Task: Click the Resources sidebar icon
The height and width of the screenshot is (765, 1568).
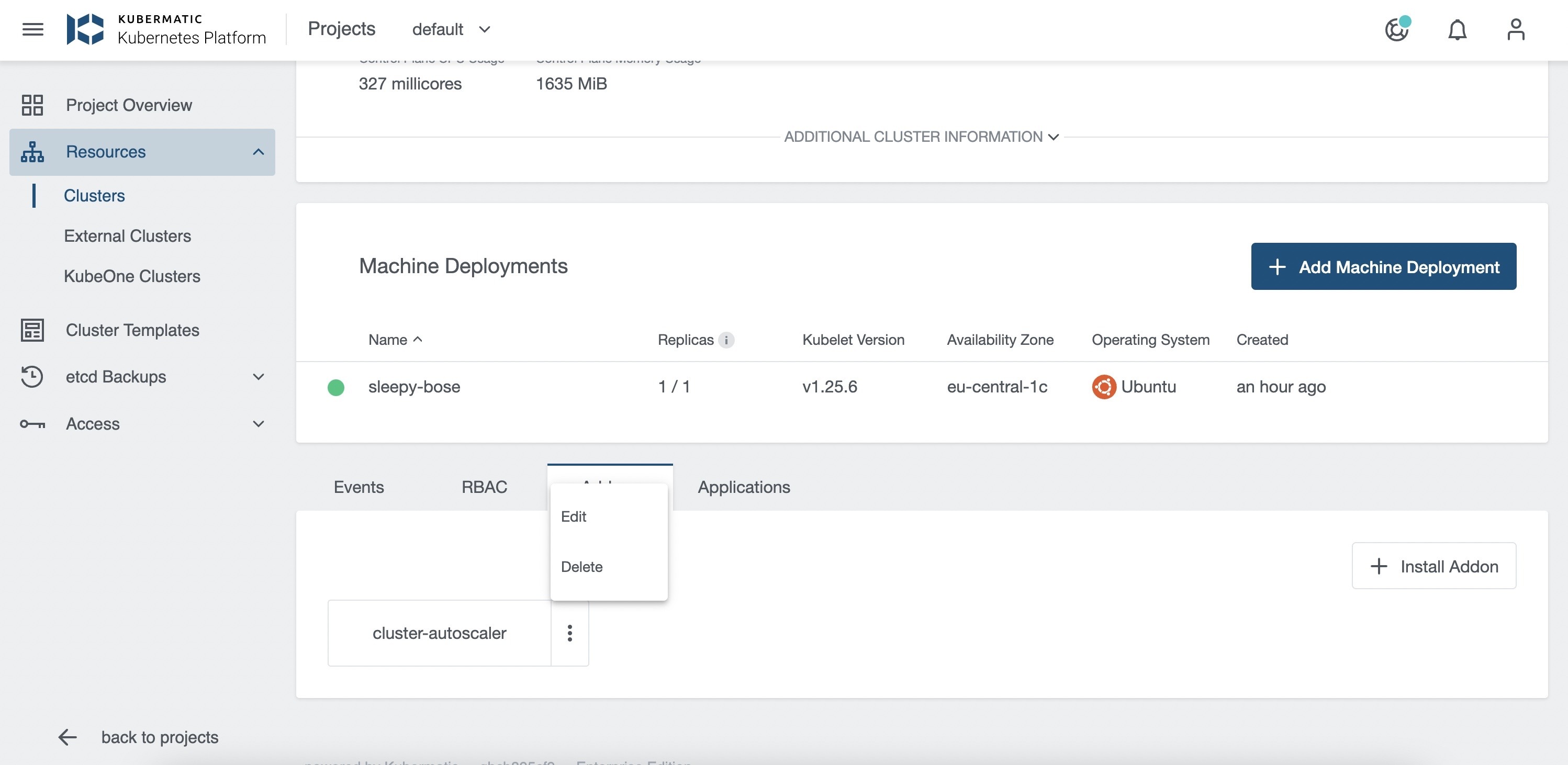Action: (32, 151)
